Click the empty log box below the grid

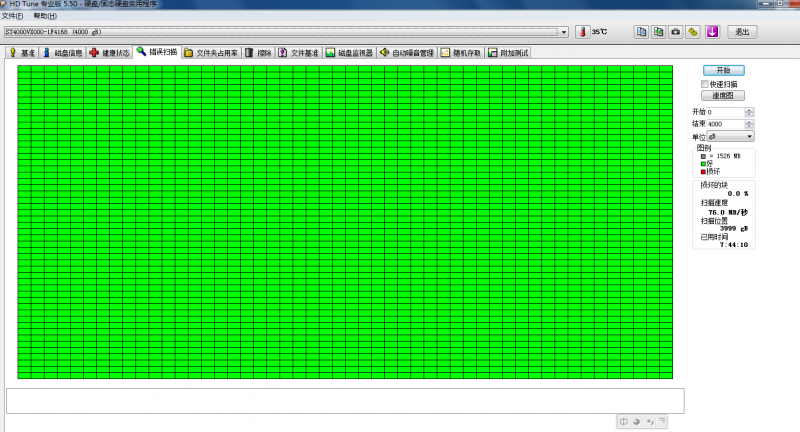click(345, 401)
